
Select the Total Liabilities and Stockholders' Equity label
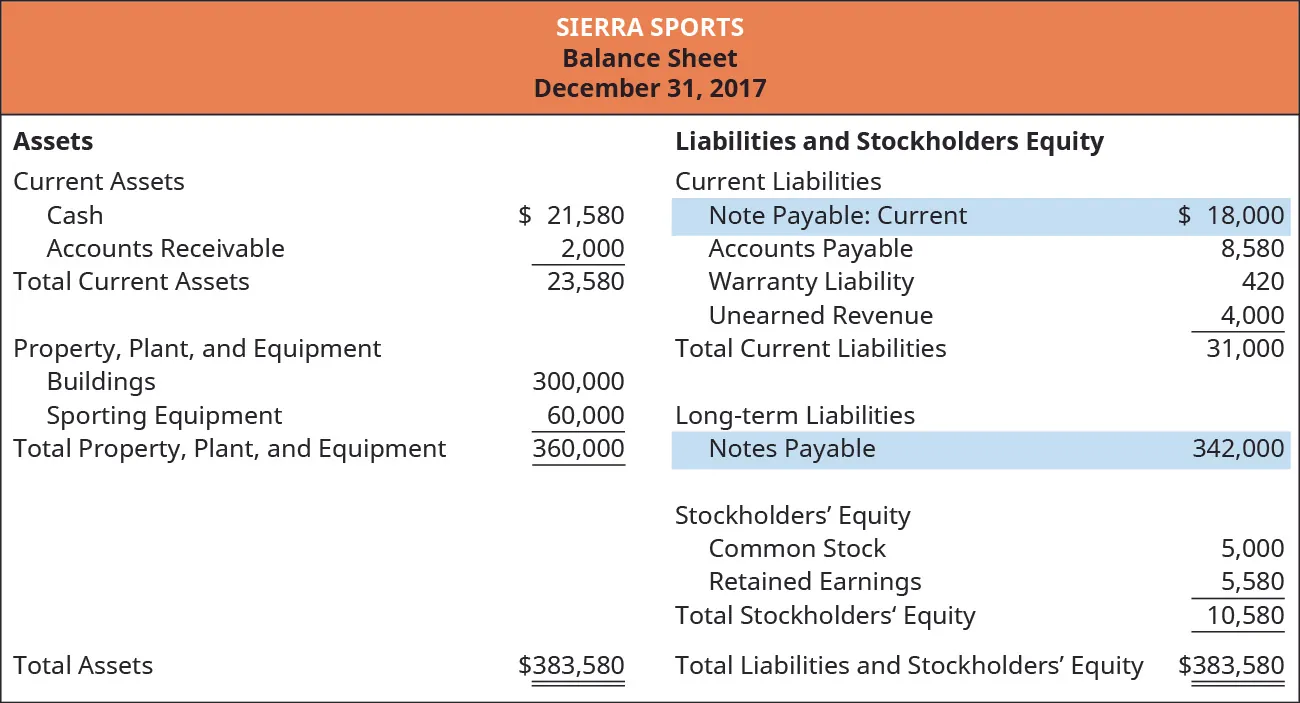pyautogui.click(x=909, y=665)
